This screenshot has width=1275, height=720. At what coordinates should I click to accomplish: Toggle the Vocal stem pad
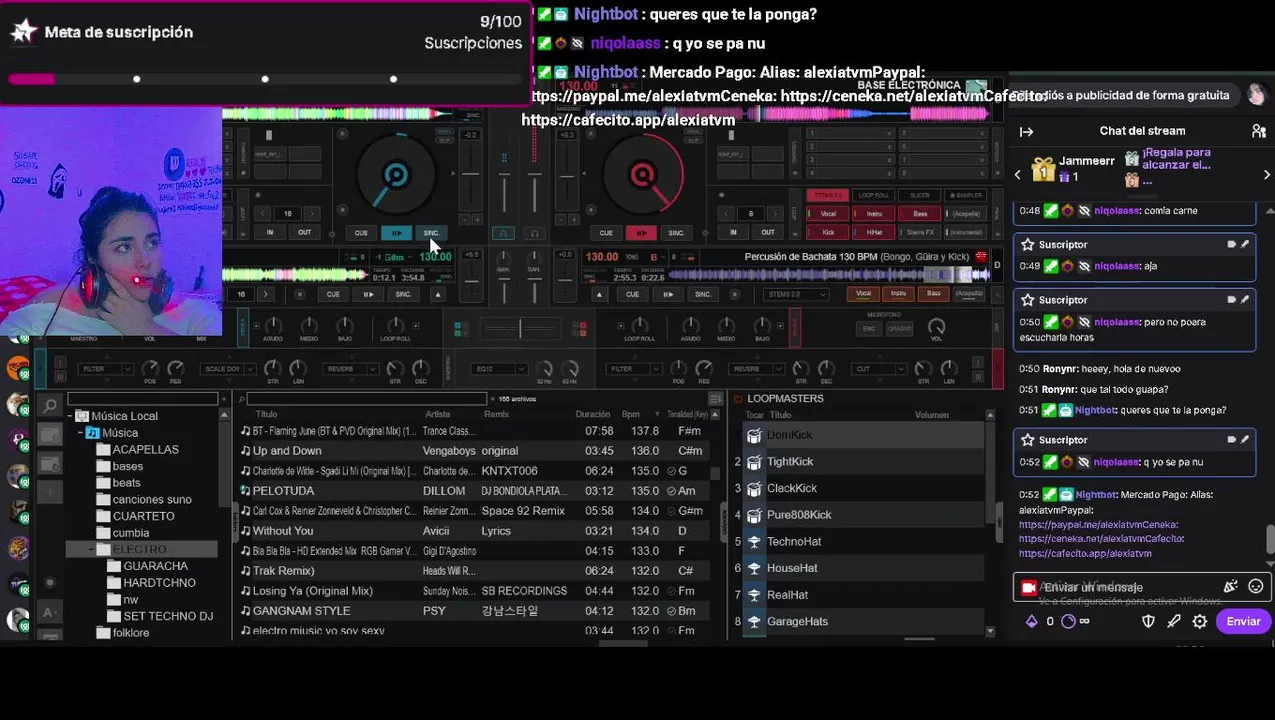(x=828, y=214)
